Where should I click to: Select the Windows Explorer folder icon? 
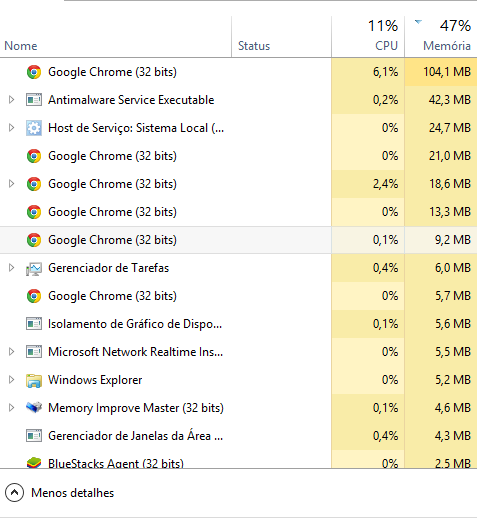tap(34, 380)
